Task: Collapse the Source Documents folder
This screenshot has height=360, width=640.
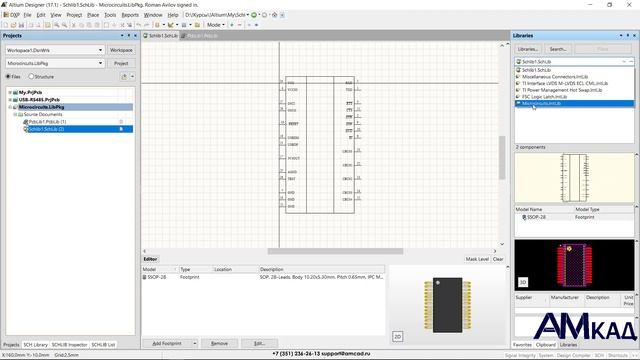Action: (x=15, y=114)
